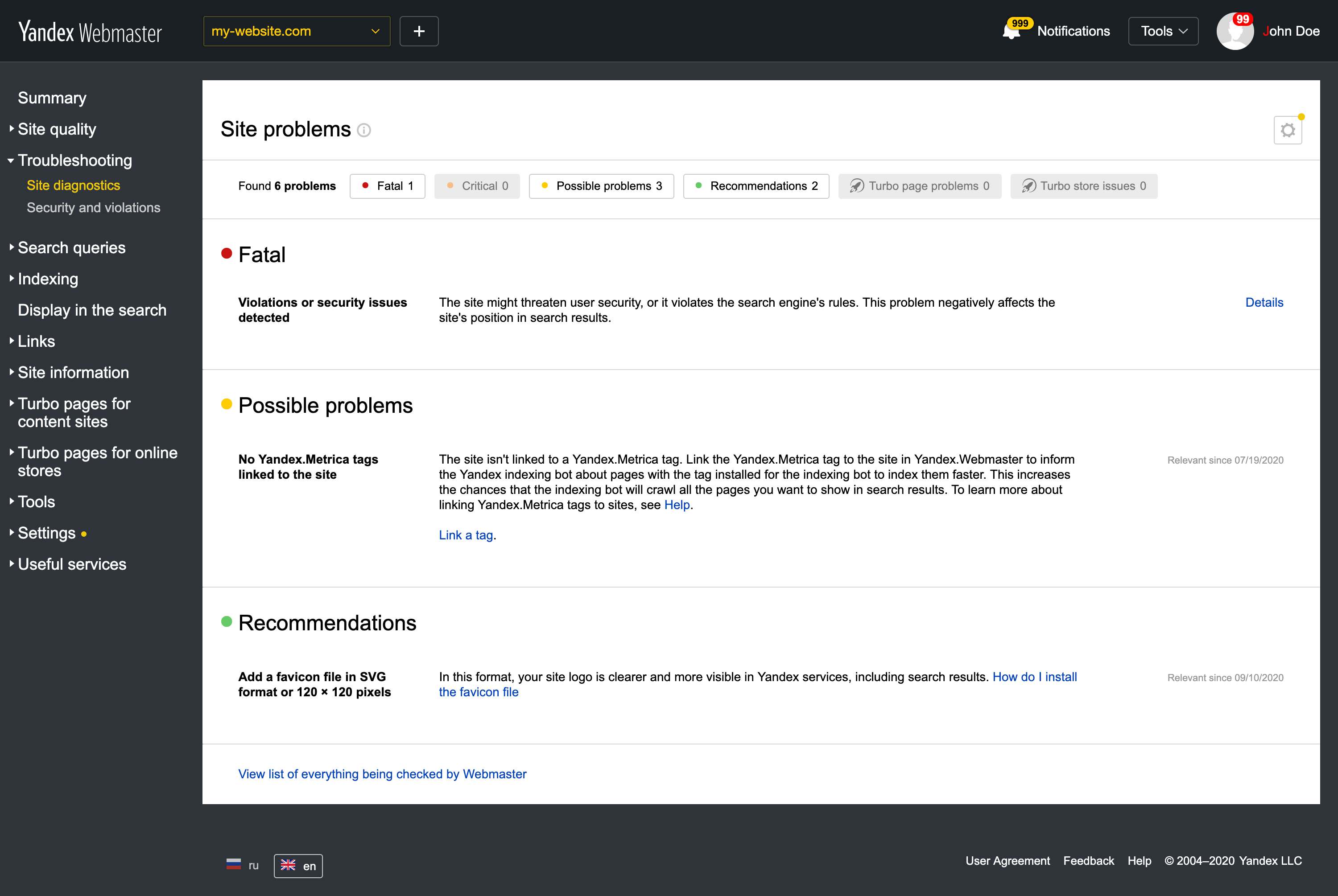
Task: Expand the Indexing sidebar section
Action: [x=48, y=279]
